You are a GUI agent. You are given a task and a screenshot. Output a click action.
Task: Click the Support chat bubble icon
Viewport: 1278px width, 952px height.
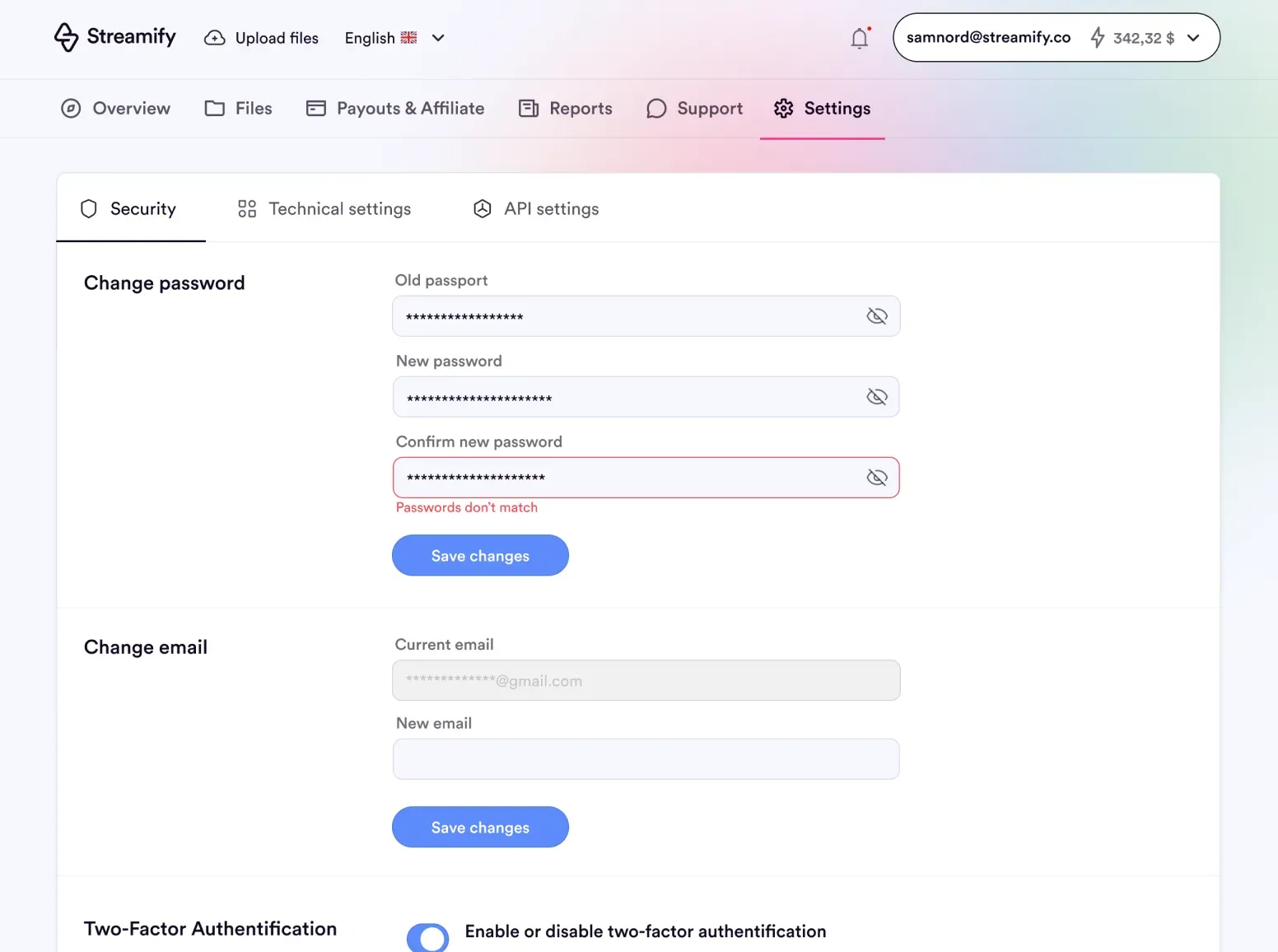tap(656, 109)
